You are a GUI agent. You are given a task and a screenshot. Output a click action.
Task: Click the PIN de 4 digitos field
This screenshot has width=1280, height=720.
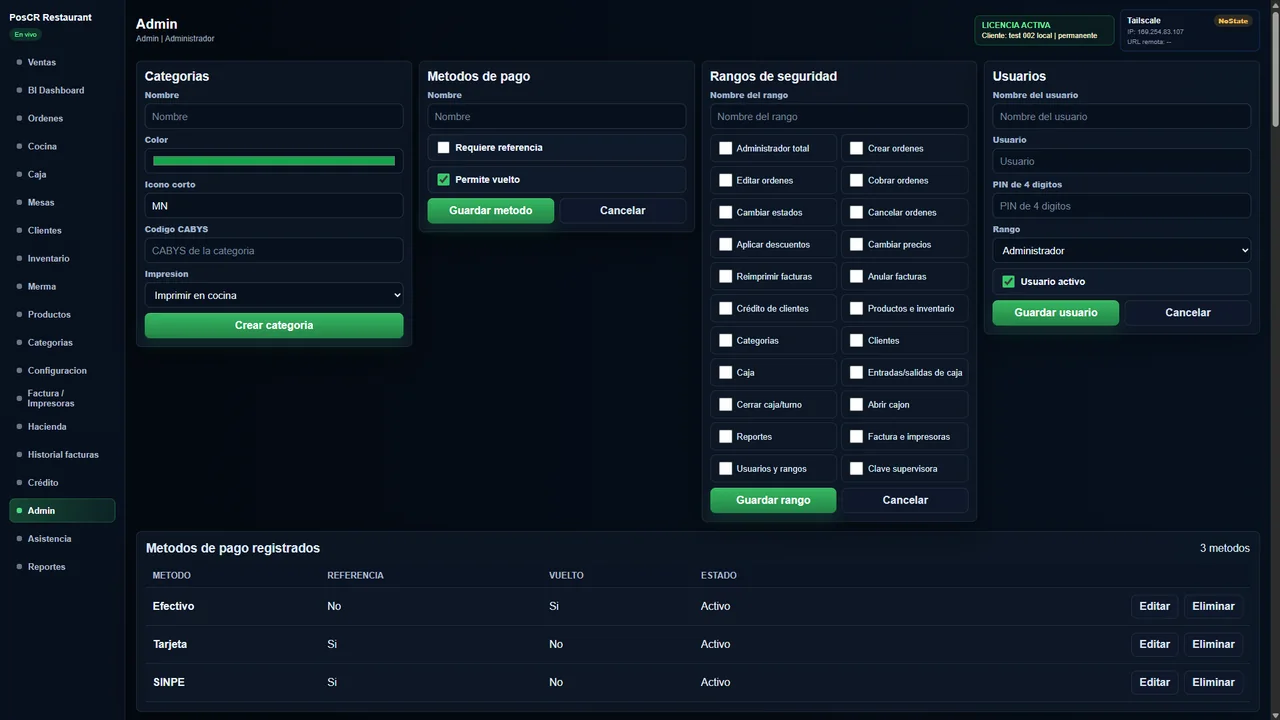(x=1122, y=206)
